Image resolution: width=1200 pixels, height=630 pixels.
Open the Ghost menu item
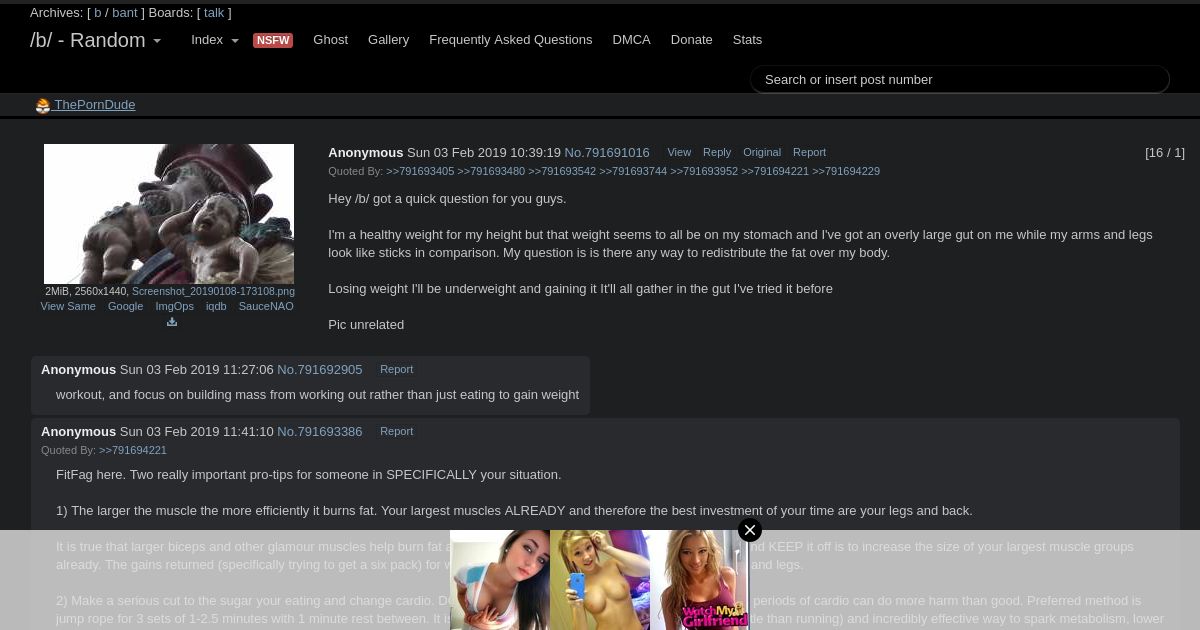(331, 40)
